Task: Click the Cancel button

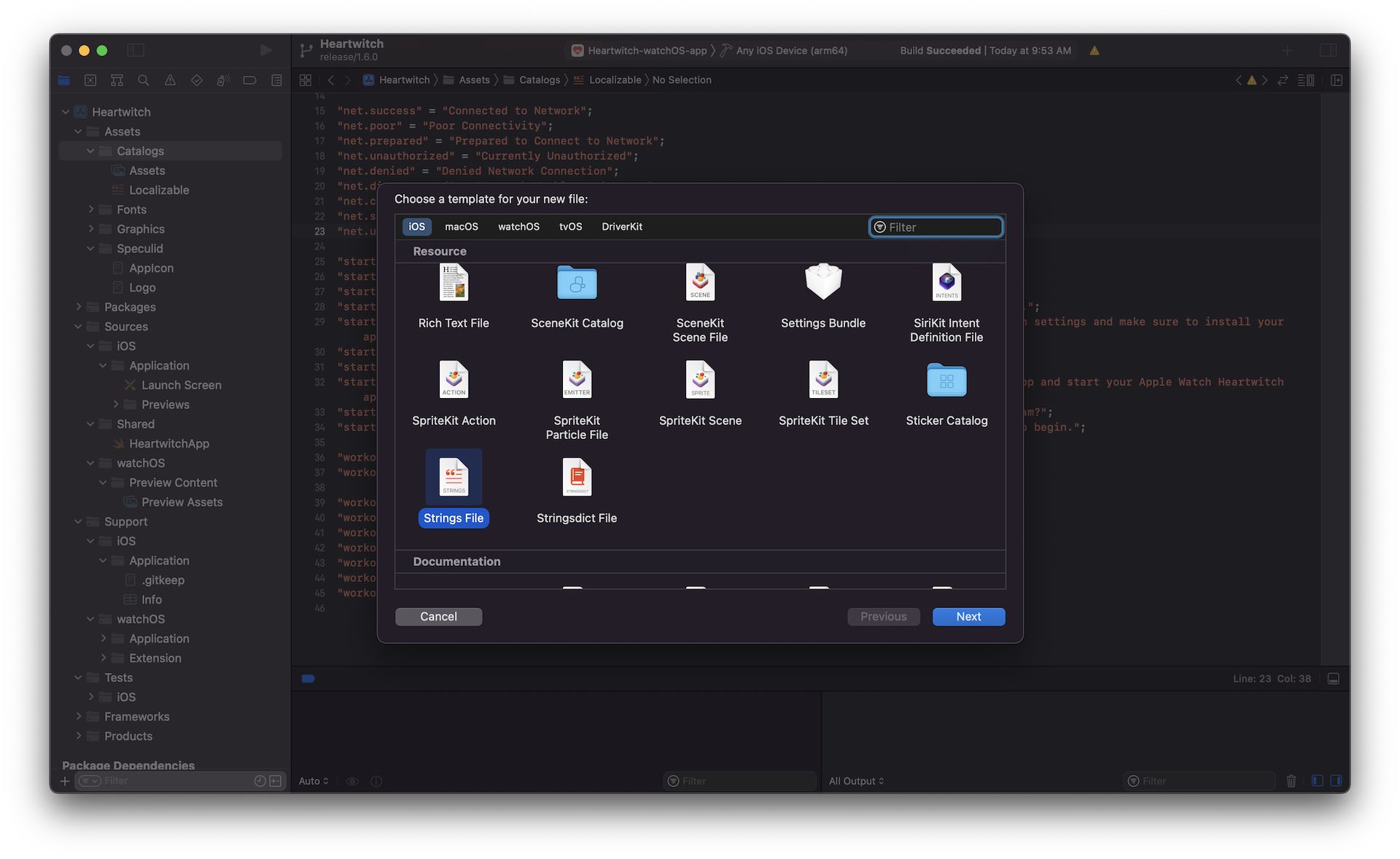Action: 438,617
